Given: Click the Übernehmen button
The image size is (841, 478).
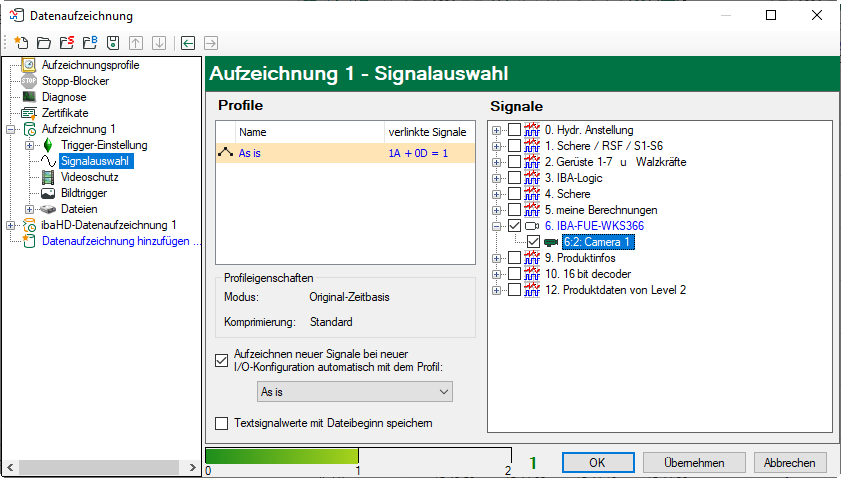Looking at the screenshot, I should (694, 462).
